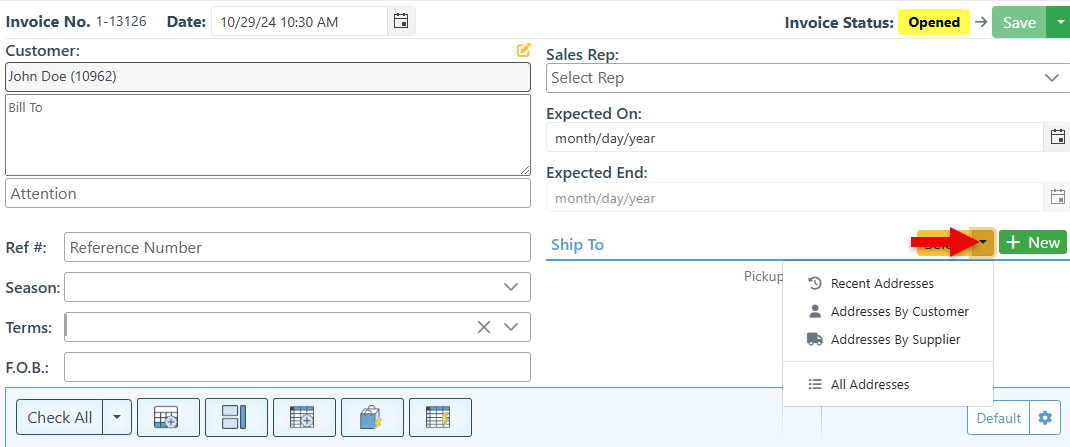Open the settings gear beside Default
Image resolution: width=1070 pixels, height=447 pixels.
pos(1045,418)
